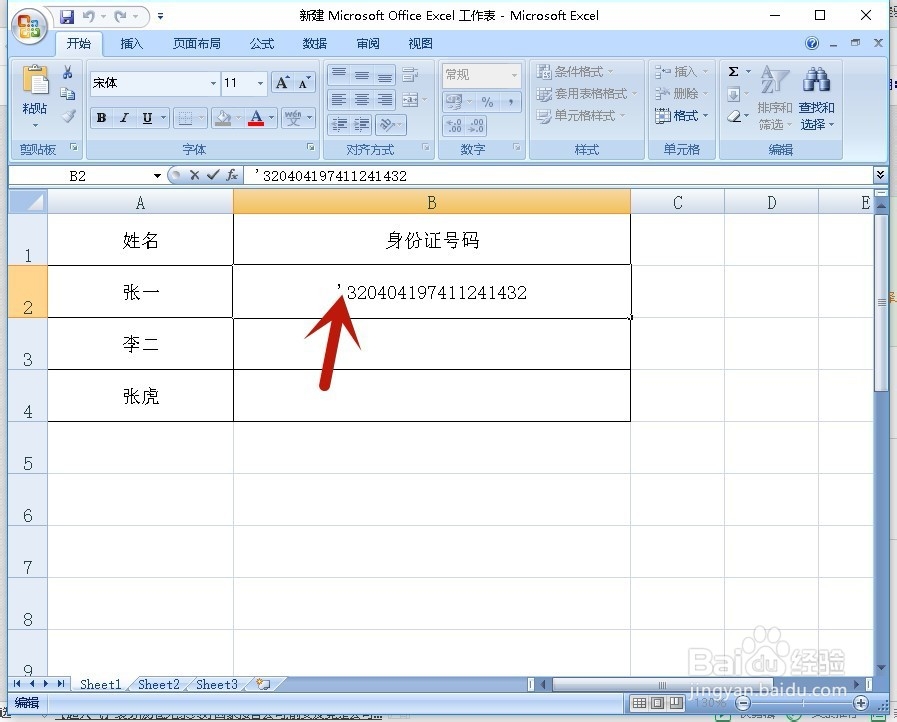Cancel the formula bar entry
This screenshot has height=722, width=897.
(x=195, y=175)
